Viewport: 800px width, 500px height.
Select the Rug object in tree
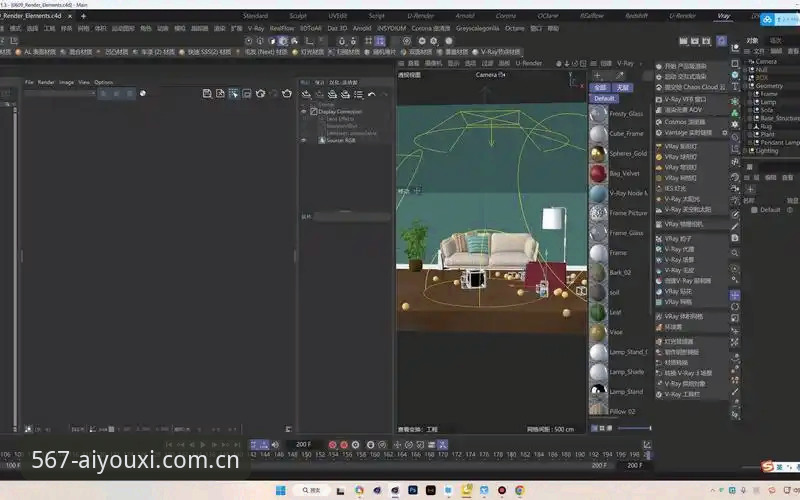pyautogui.click(x=766, y=127)
